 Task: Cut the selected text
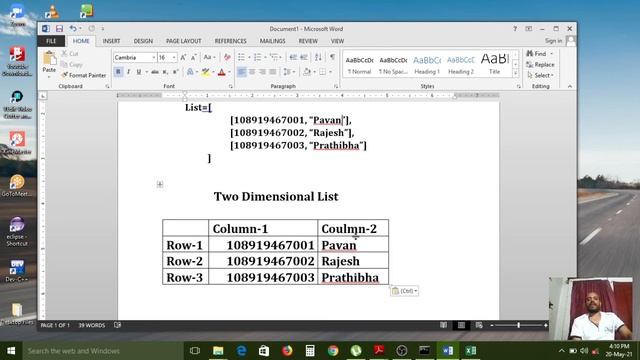tap(70, 53)
